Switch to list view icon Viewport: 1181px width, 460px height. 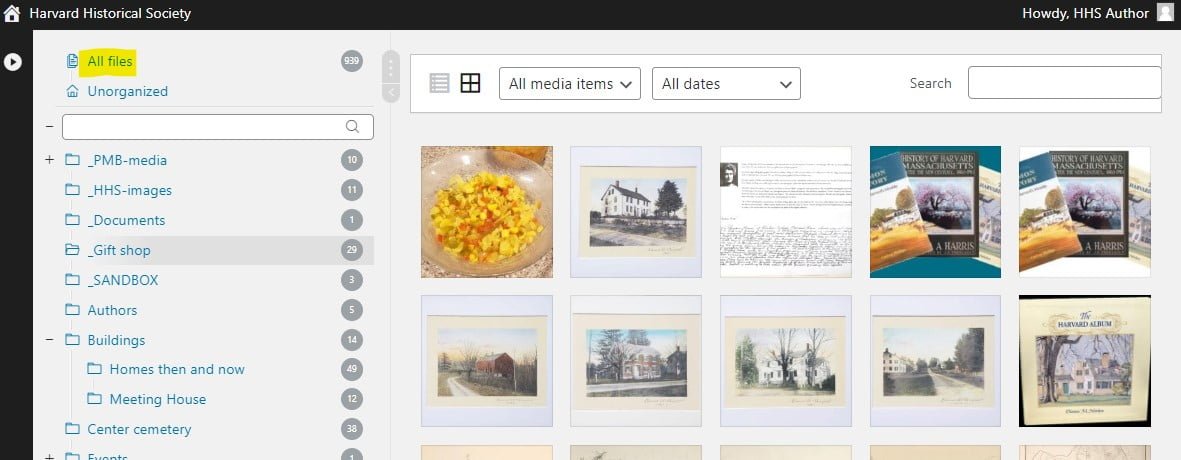pyautogui.click(x=439, y=83)
